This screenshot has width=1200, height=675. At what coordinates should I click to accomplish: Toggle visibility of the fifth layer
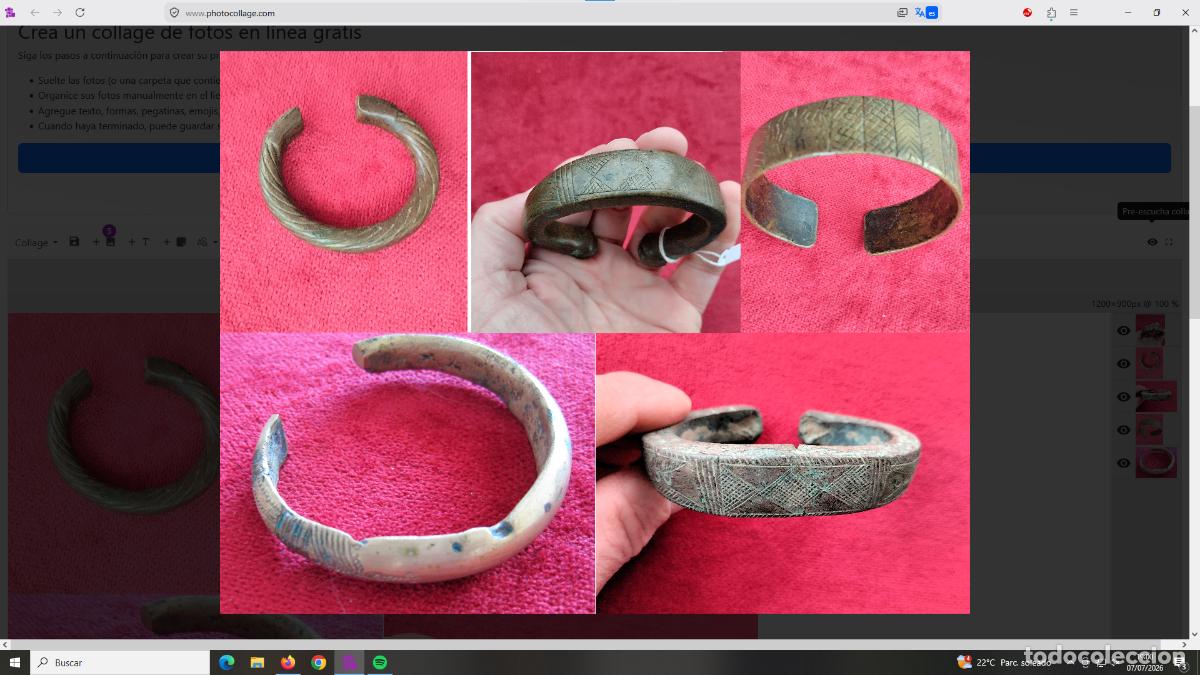click(1123, 463)
